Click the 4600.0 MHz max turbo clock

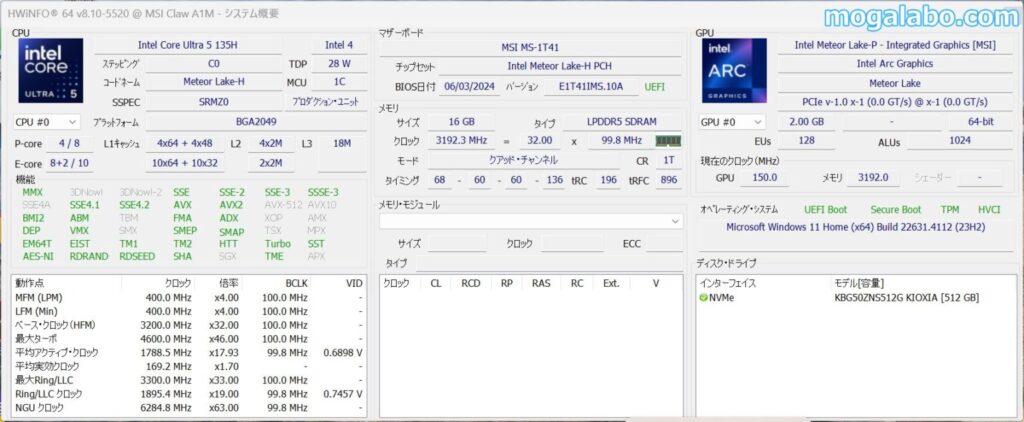166,339
